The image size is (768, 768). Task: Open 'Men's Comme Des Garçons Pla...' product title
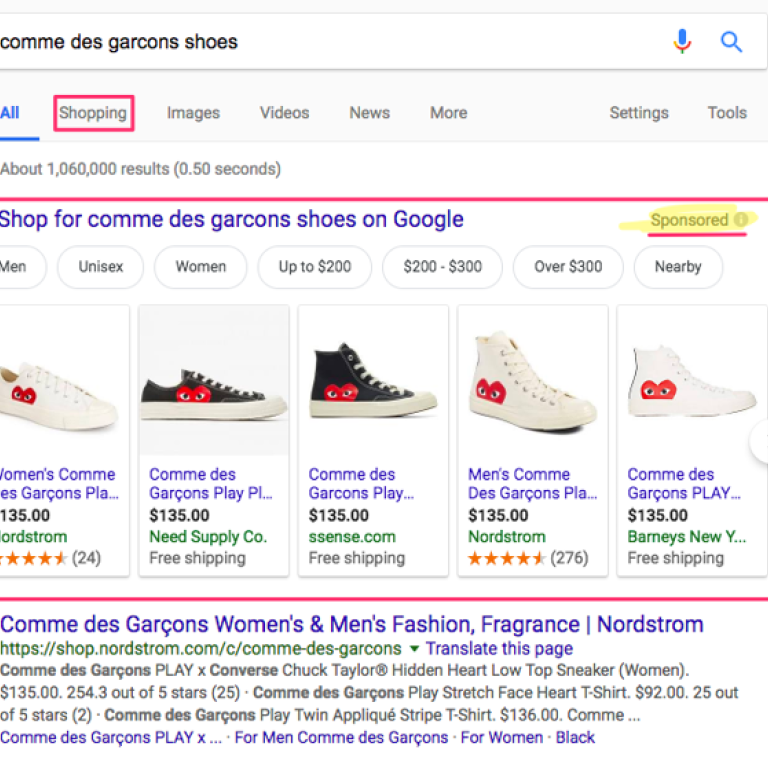[x=532, y=483]
